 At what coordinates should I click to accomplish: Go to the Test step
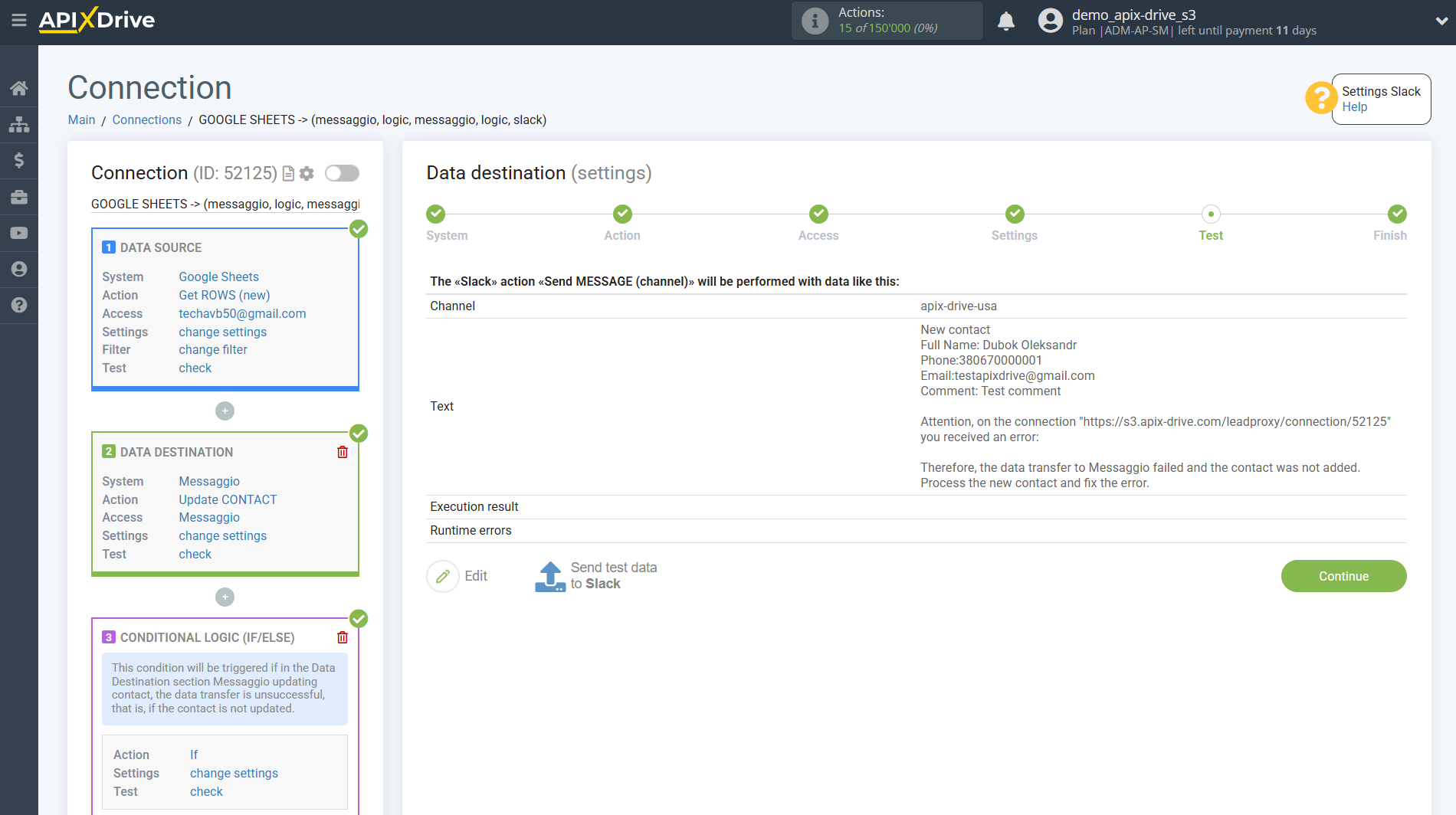click(x=1211, y=214)
